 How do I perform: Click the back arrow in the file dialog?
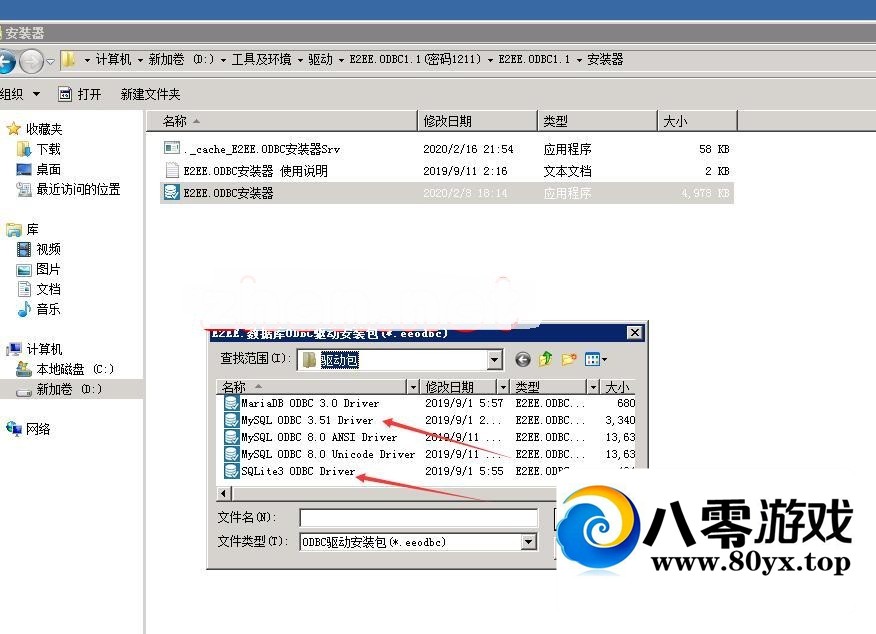(522, 359)
